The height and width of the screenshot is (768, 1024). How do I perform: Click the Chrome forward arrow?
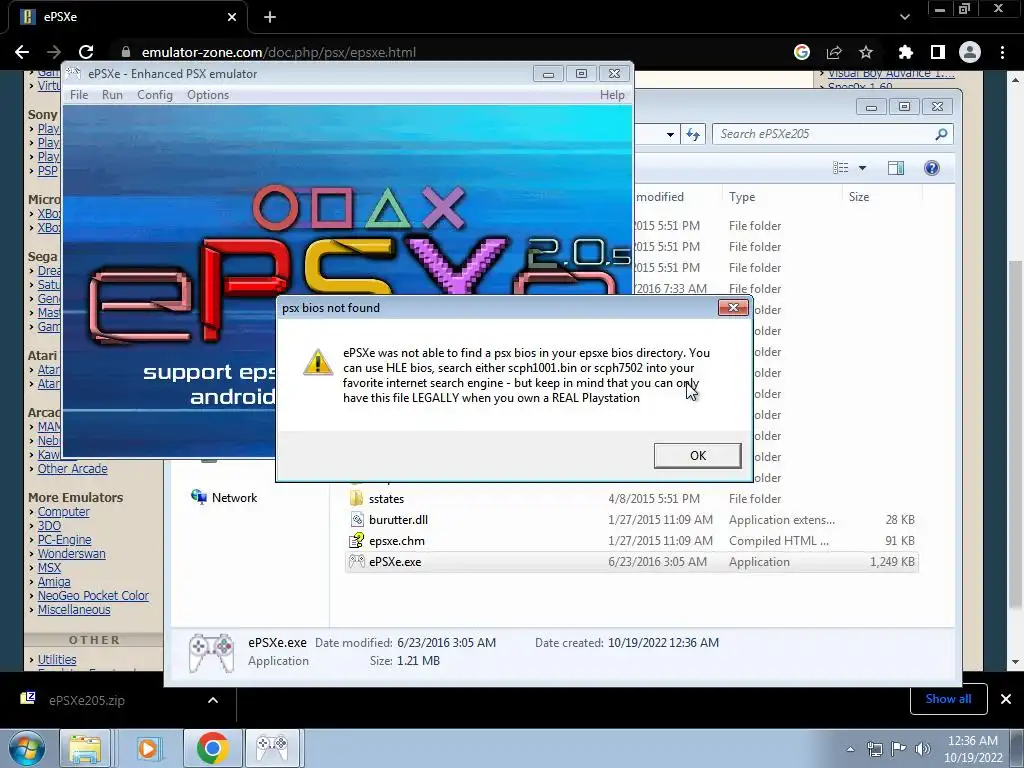pyautogui.click(x=54, y=52)
